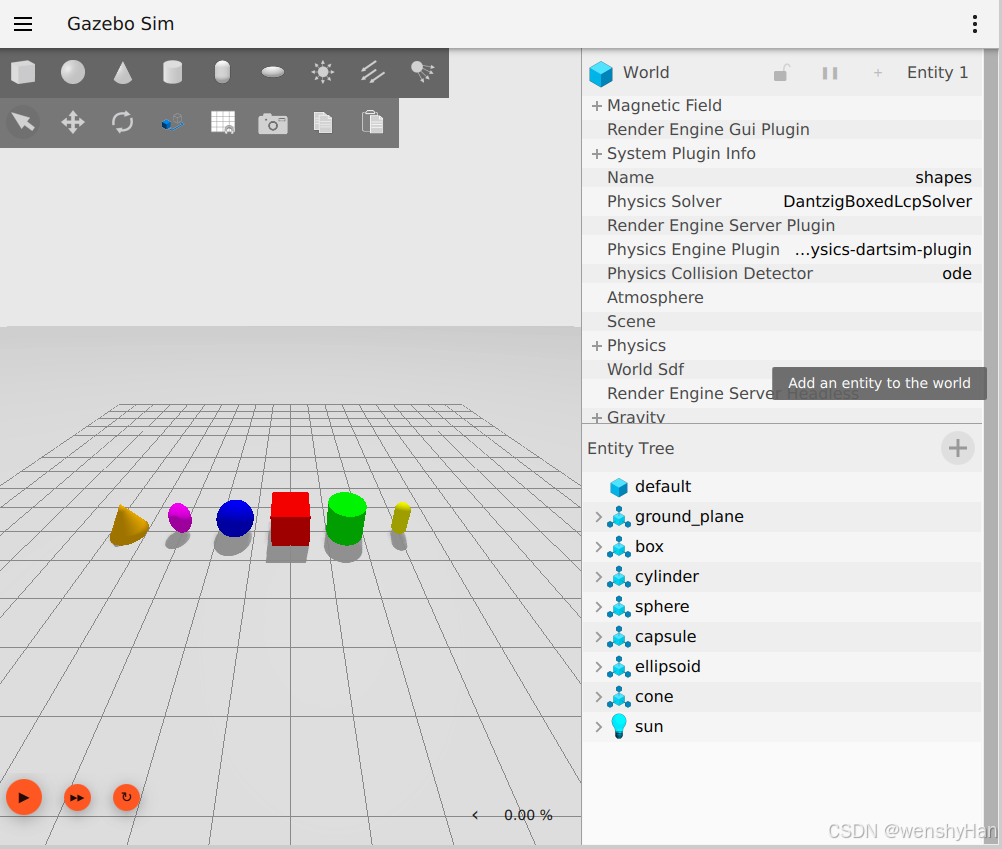The height and width of the screenshot is (849, 1002).
Task: Click the Render Engine Gui Plugin row
Action: click(x=782, y=130)
